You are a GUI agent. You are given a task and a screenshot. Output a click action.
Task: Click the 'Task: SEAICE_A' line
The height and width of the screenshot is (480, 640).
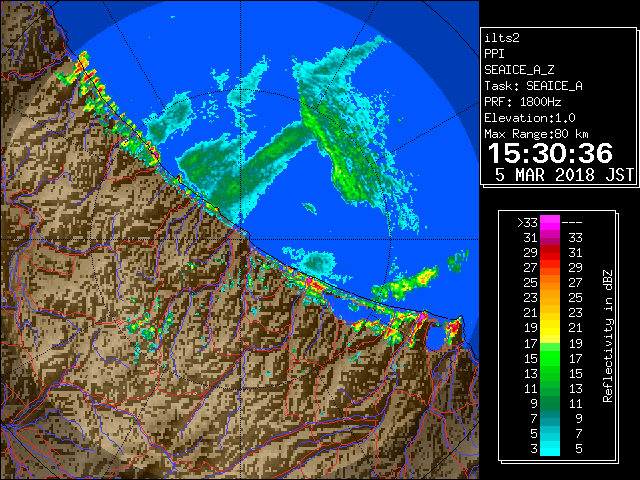533,86
